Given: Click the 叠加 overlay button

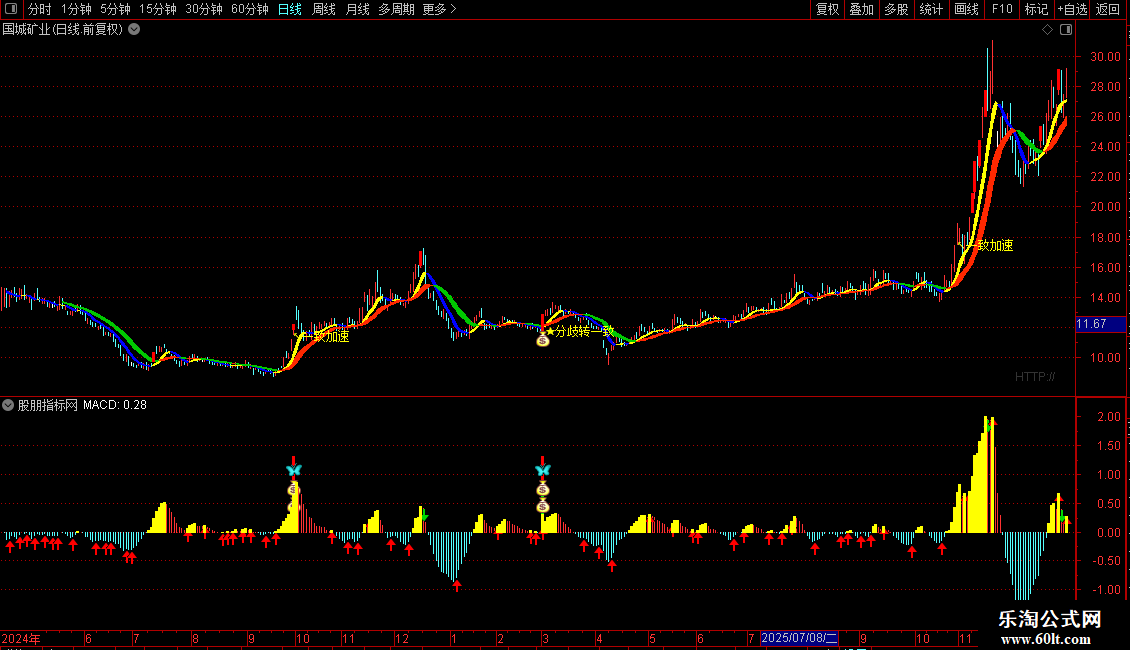Looking at the screenshot, I should tap(861, 9).
